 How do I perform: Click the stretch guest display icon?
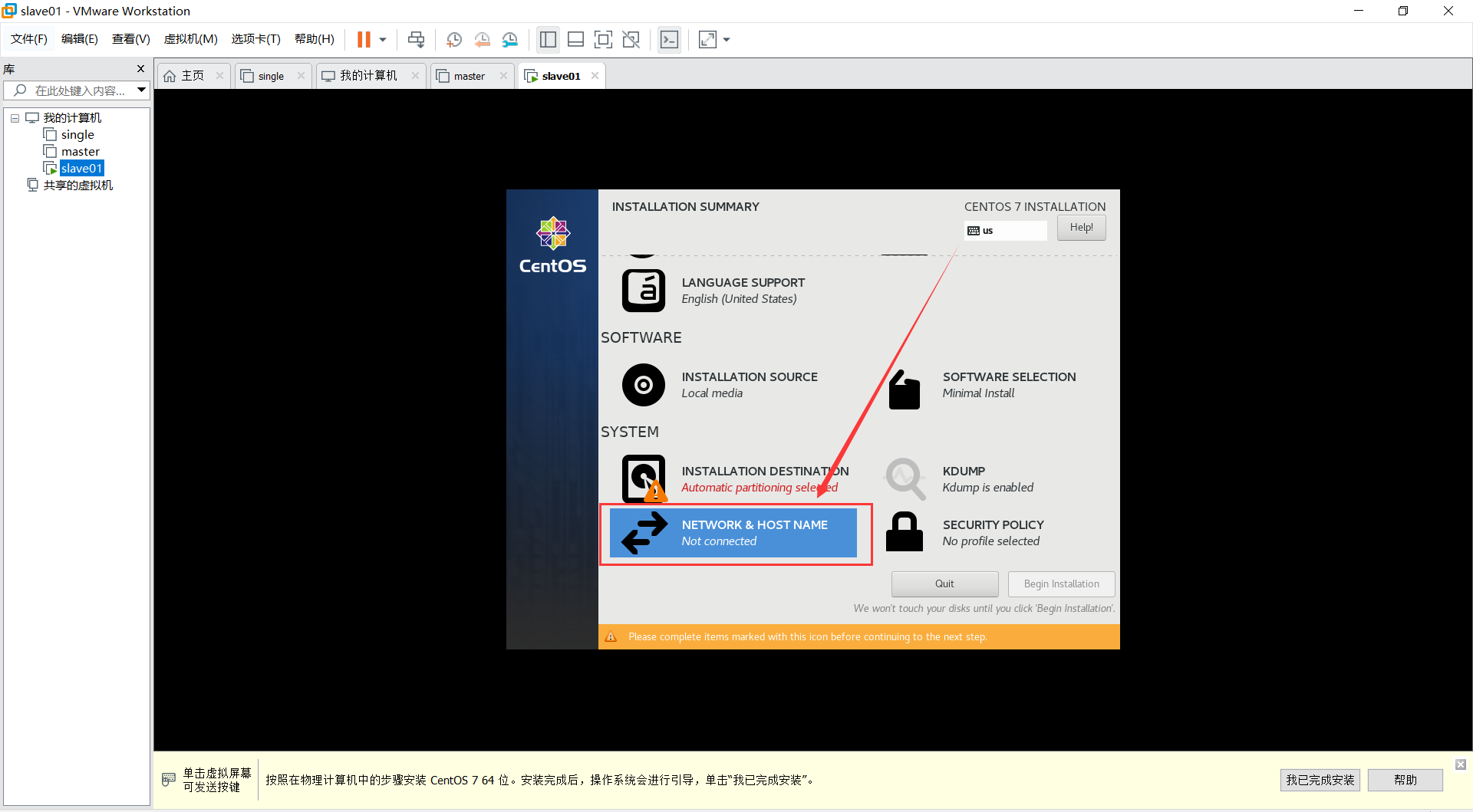coord(707,39)
